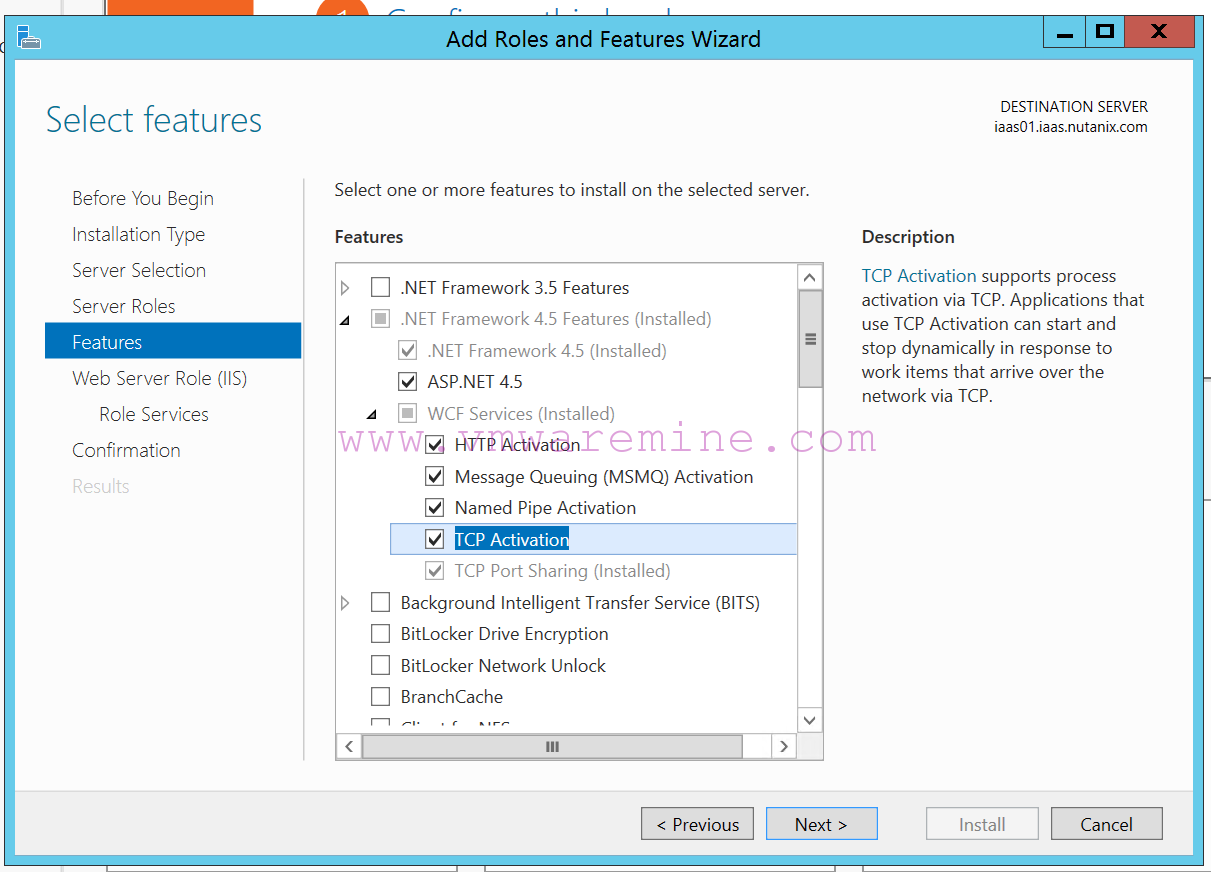Expand the Background Intelligent Transfer Service node
Screen dimensions: 1211x872
click(346, 603)
